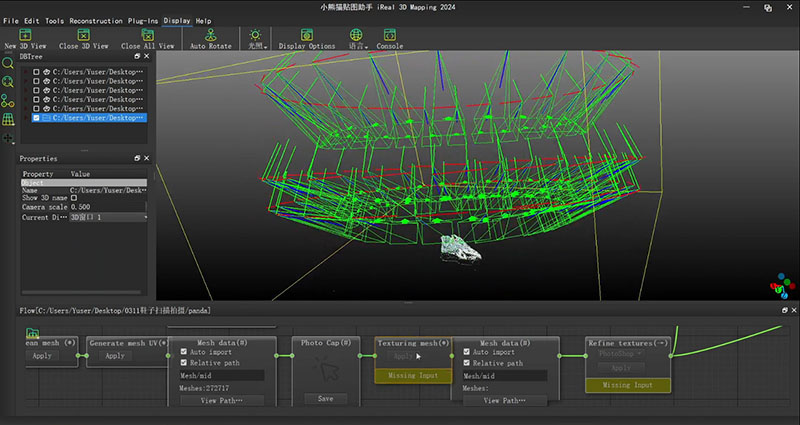The width and height of the screenshot is (800, 425).
Task: Enable the Show 3D name checkbox
Action: tap(74, 198)
